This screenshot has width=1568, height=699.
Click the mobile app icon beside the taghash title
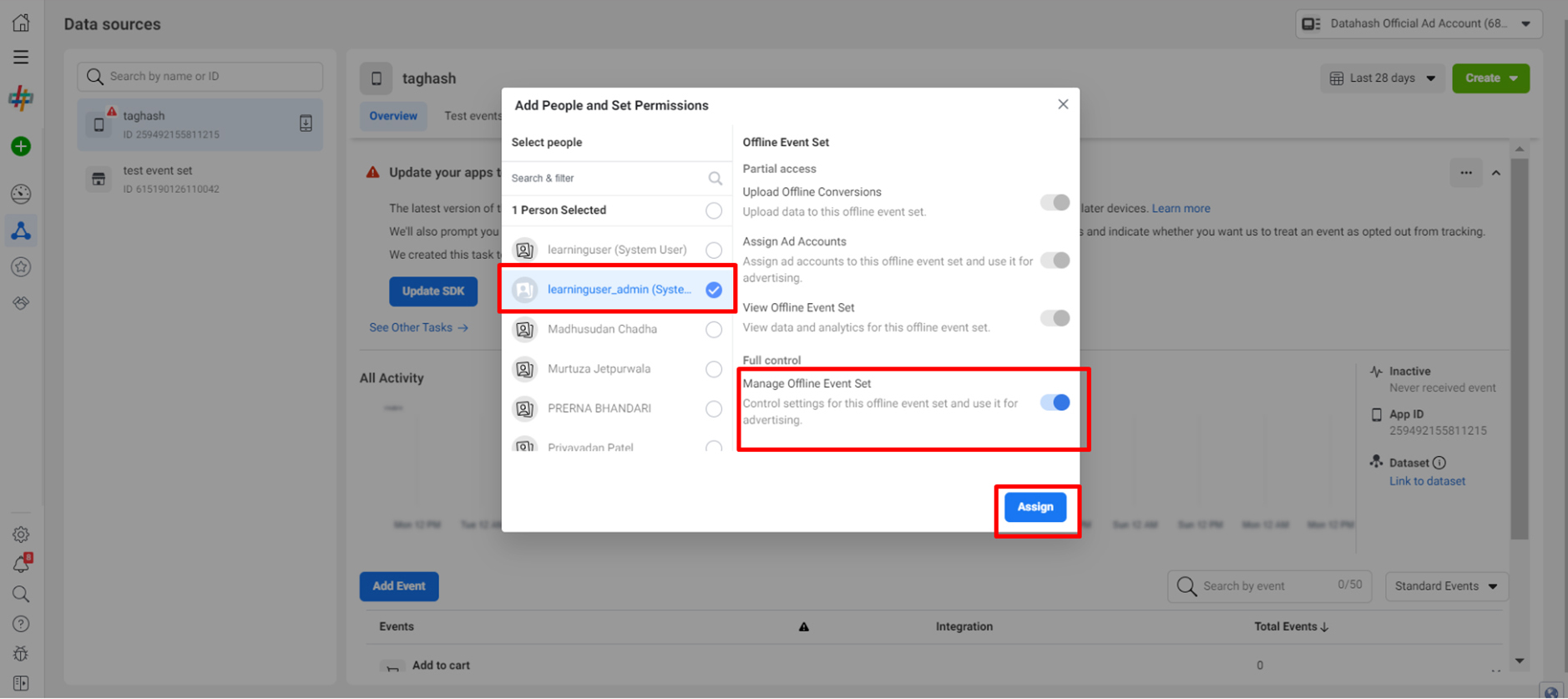click(x=377, y=79)
